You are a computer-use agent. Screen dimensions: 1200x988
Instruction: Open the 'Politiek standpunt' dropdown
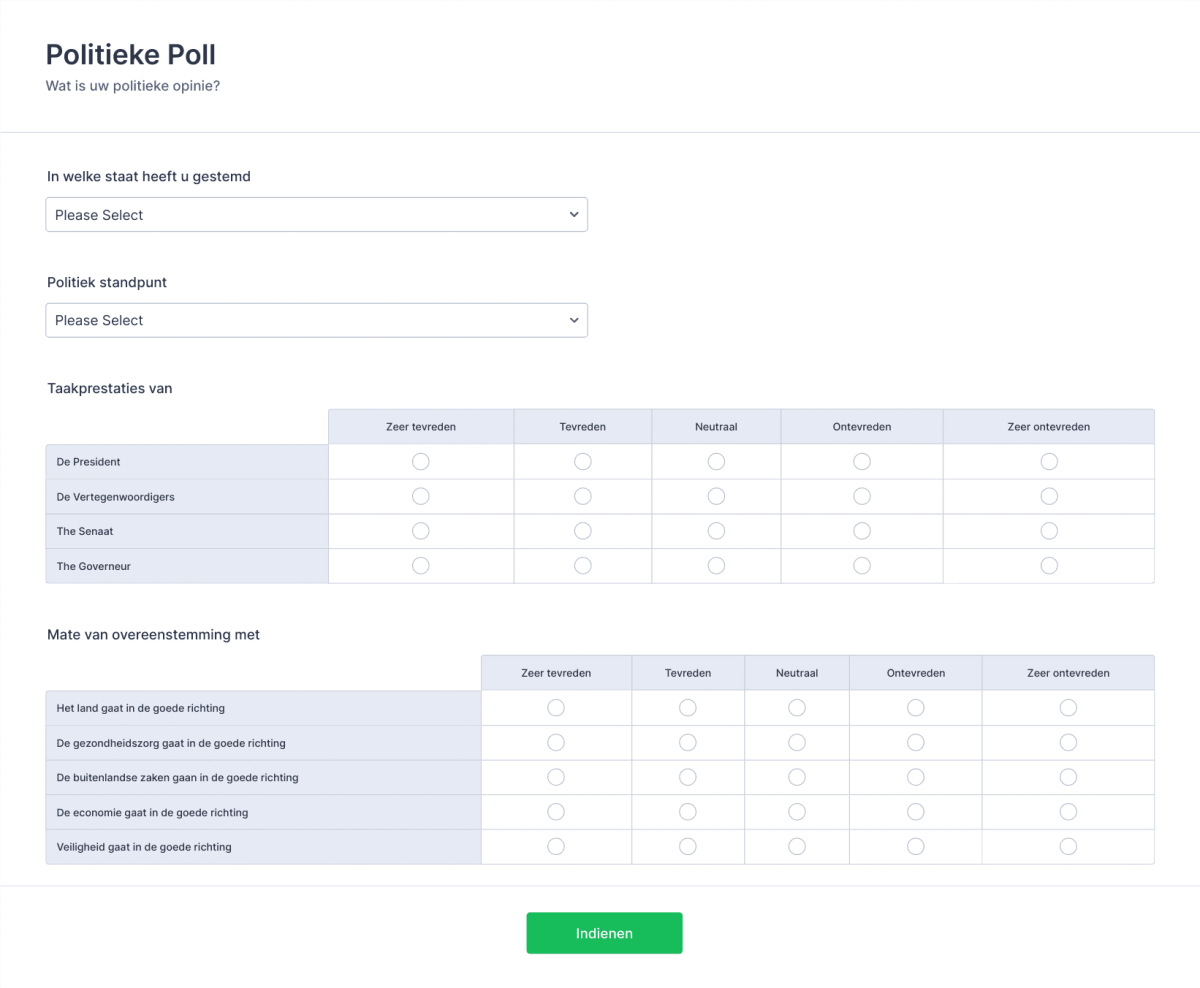(x=316, y=320)
